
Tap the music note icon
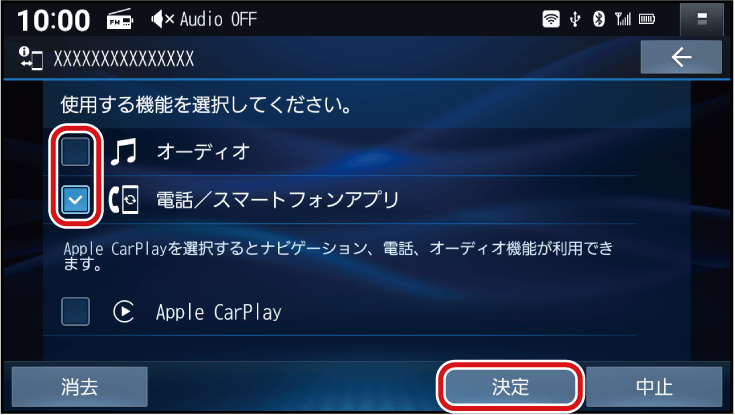pyautogui.click(x=124, y=151)
